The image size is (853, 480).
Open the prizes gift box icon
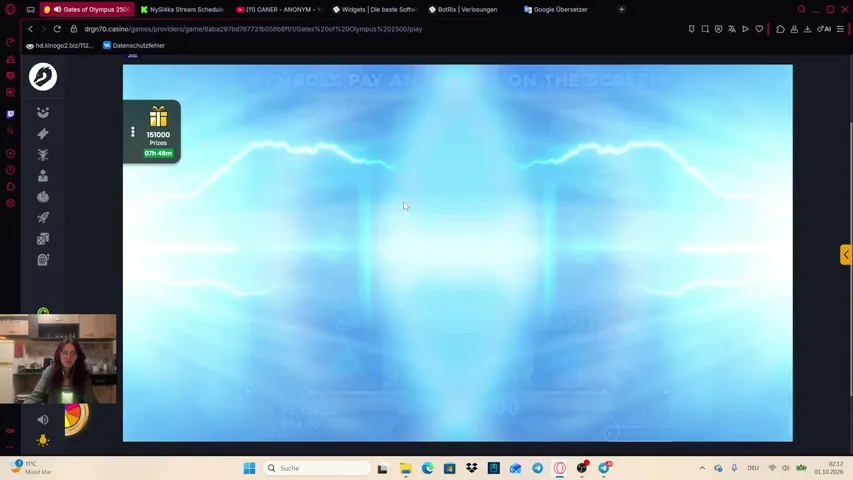coord(158,116)
